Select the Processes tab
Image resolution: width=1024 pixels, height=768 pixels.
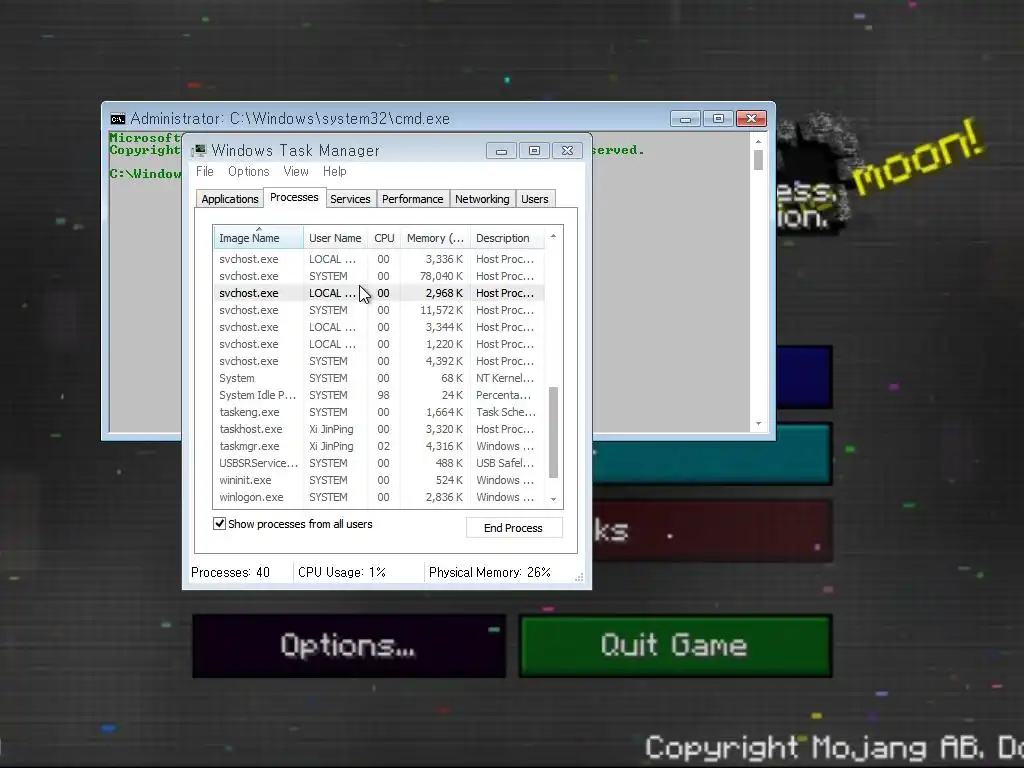tap(294, 197)
